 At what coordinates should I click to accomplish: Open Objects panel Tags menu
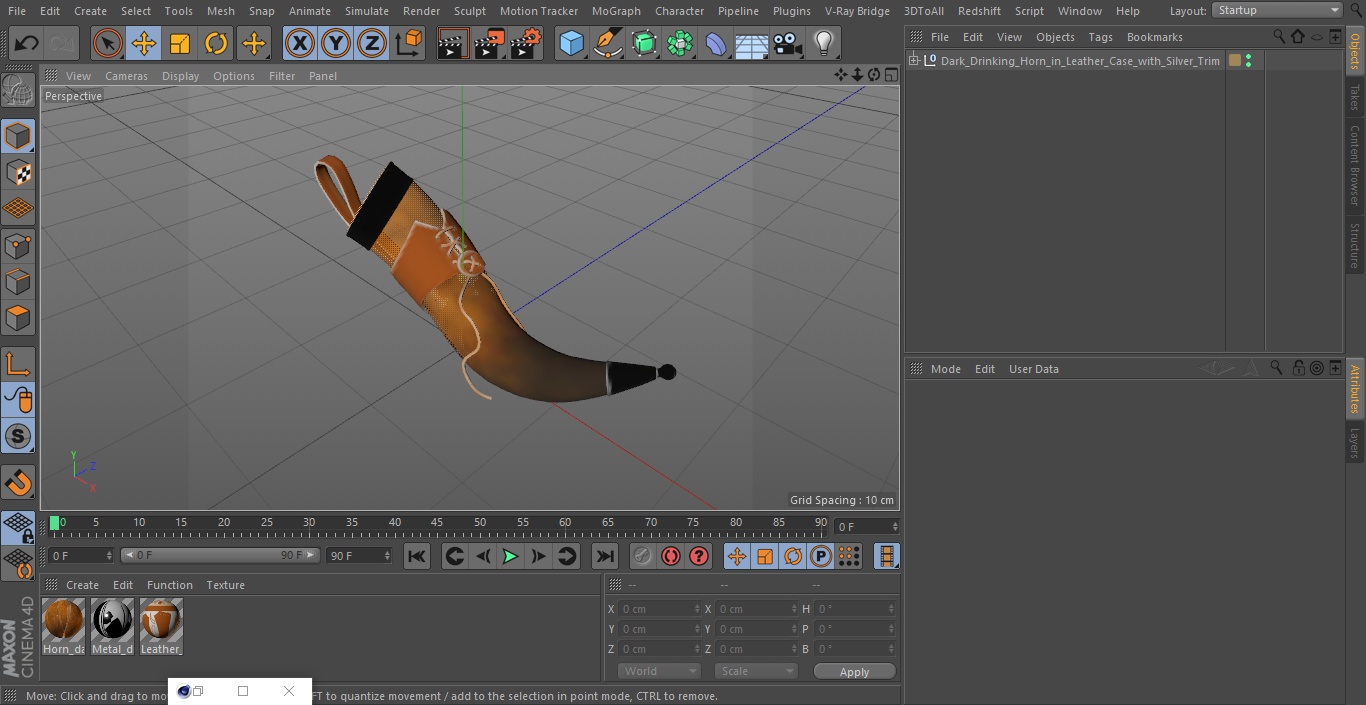point(1100,37)
